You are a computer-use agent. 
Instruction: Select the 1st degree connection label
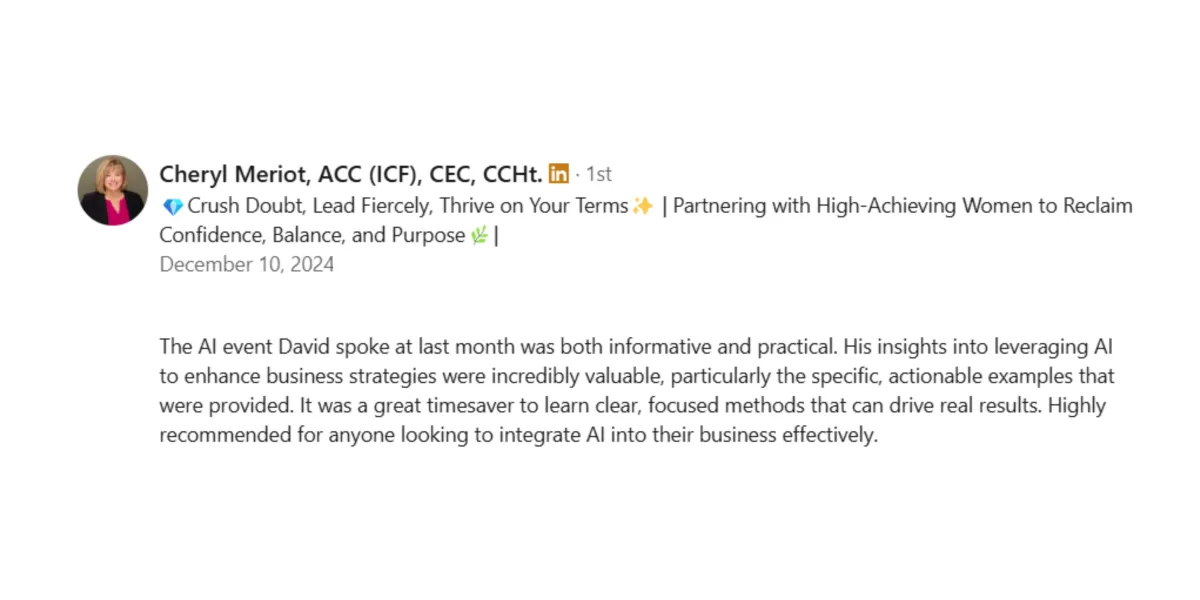point(599,174)
